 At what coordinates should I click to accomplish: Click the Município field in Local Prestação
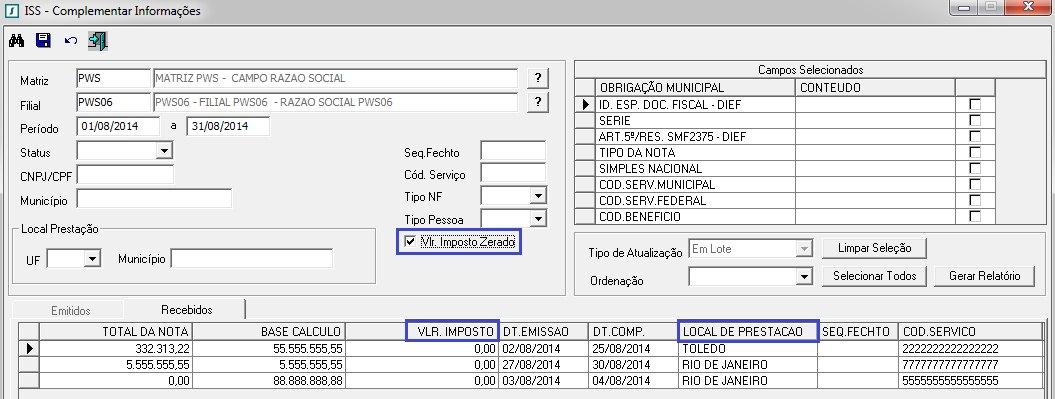(252, 259)
